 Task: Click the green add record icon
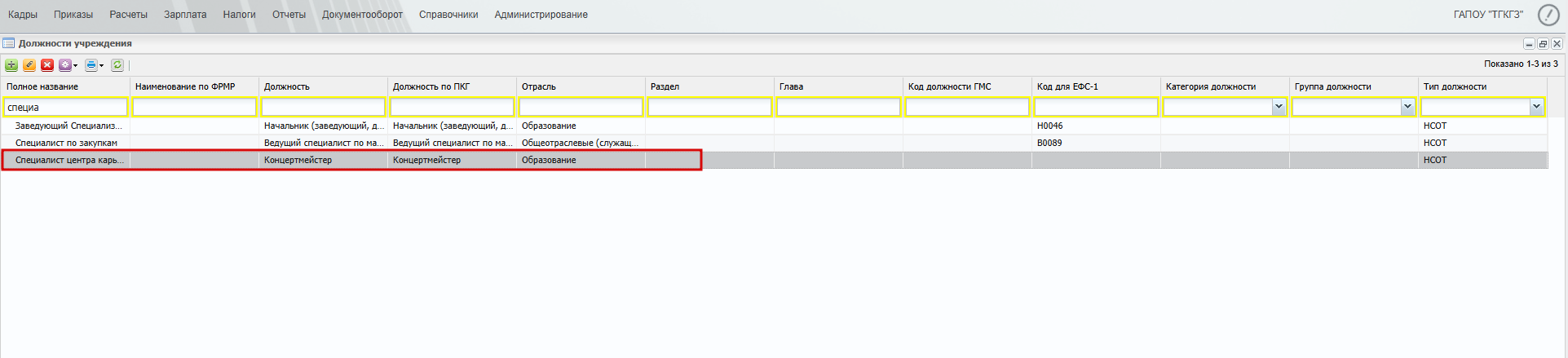coord(11,65)
